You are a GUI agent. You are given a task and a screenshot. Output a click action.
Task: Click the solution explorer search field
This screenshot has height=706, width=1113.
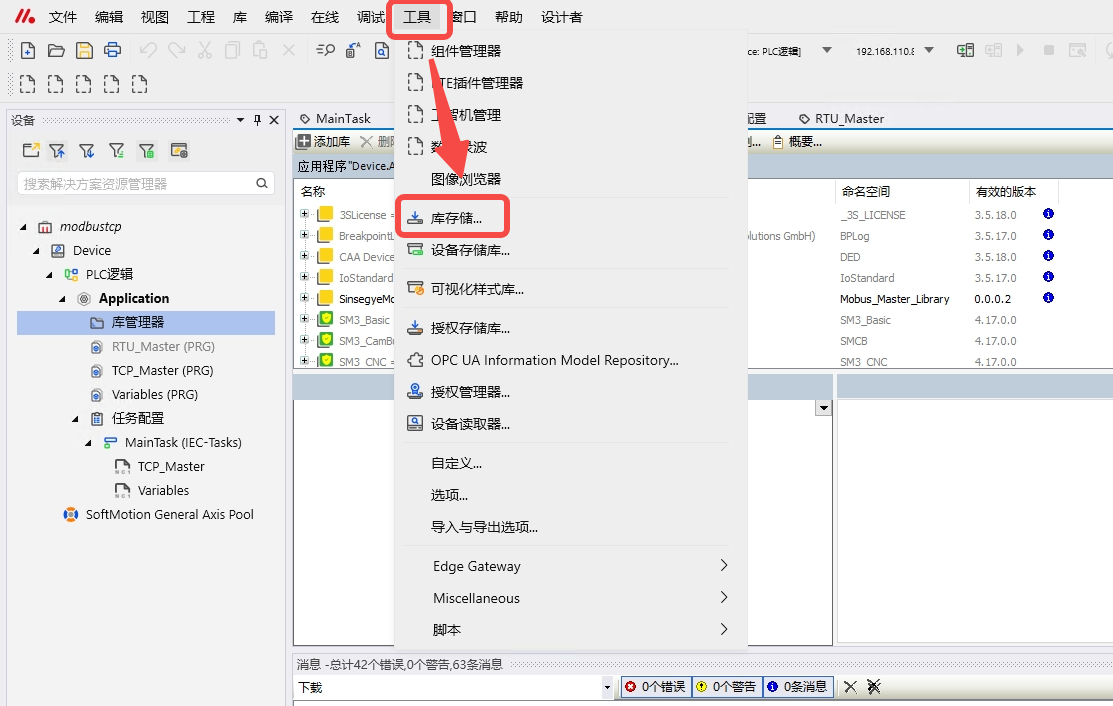click(x=146, y=183)
